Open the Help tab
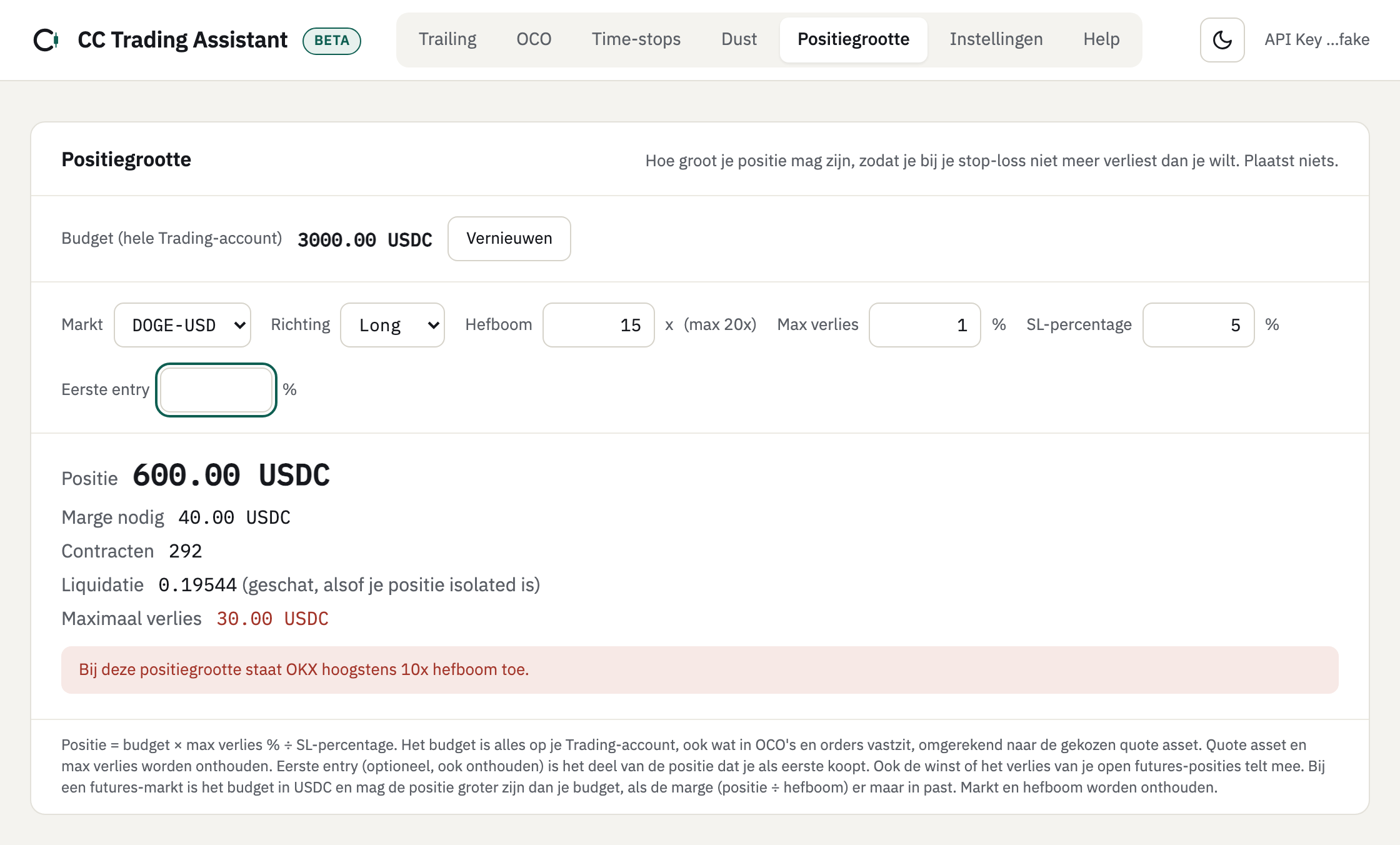Image resolution: width=1400 pixels, height=845 pixels. tap(1101, 39)
